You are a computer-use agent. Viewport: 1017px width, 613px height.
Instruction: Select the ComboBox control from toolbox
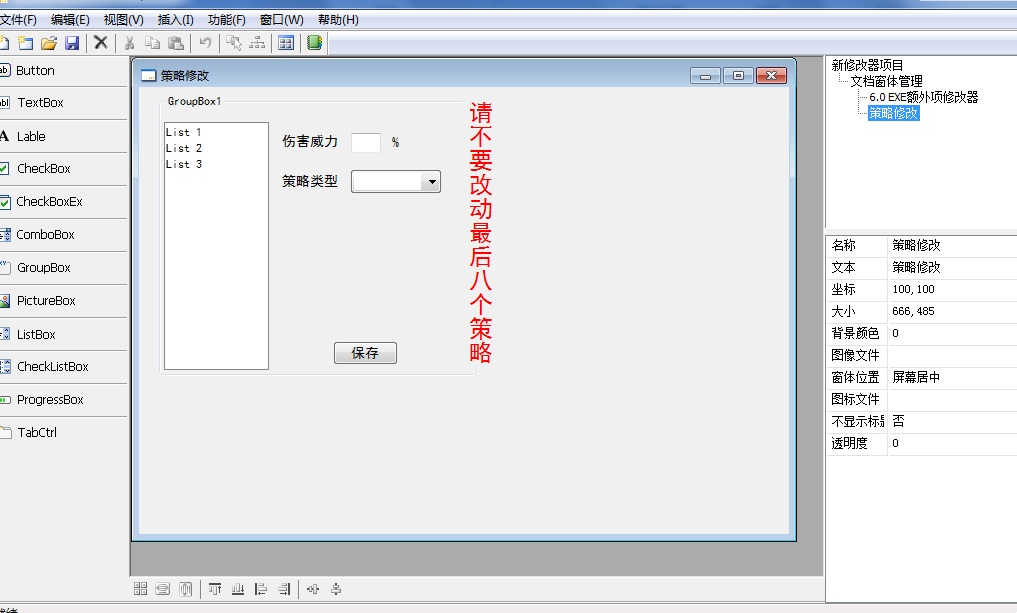click(64, 235)
